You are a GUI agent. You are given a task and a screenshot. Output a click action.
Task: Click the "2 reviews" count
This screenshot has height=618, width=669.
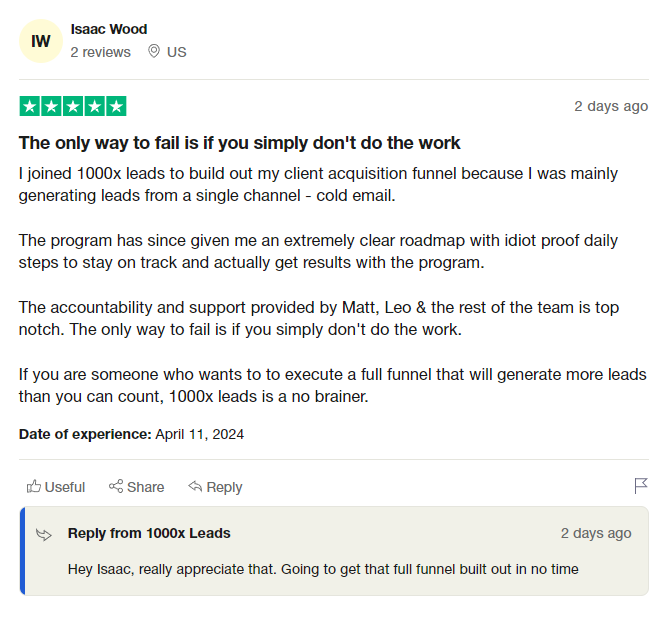(x=100, y=52)
